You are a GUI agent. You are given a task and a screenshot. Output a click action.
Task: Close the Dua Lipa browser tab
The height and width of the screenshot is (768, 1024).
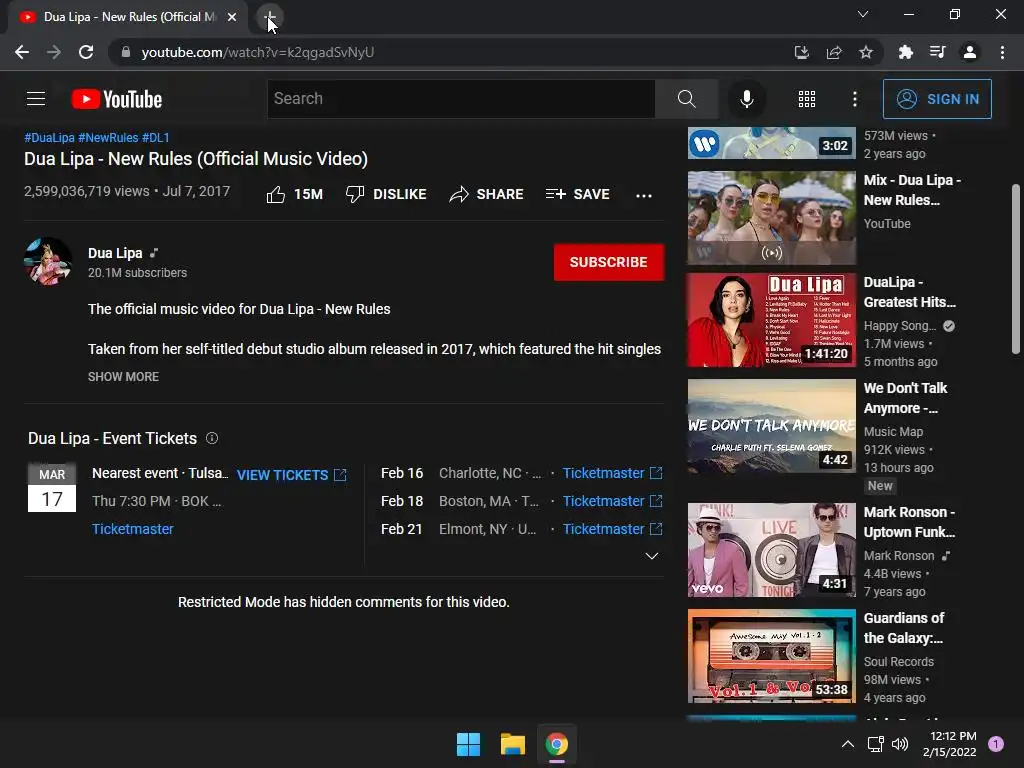coord(232,17)
